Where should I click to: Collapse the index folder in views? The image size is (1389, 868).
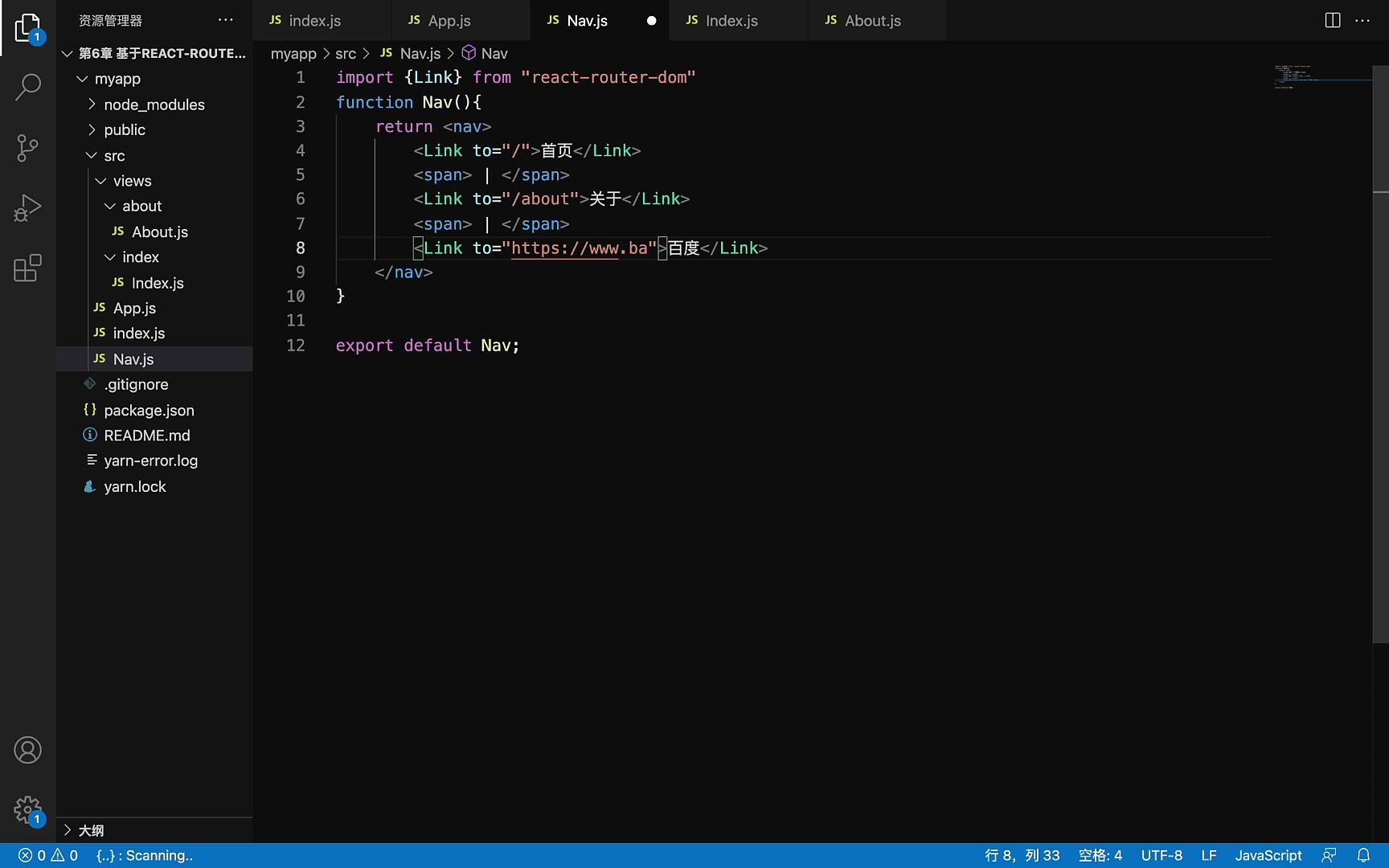(110, 257)
